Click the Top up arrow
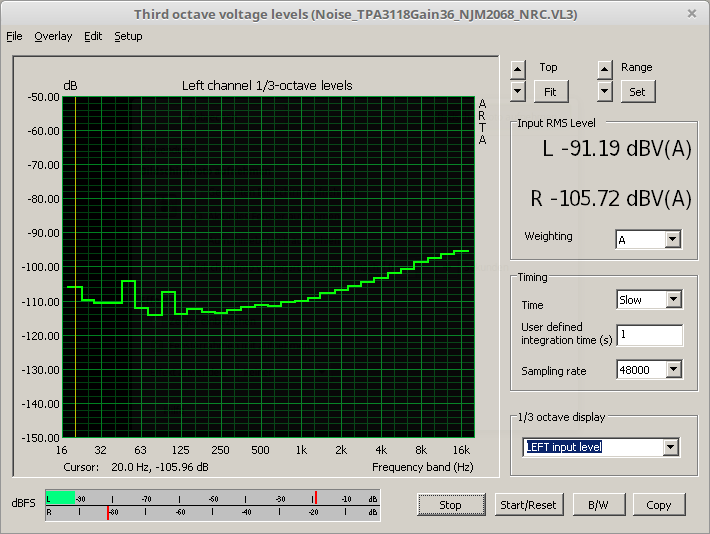This screenshot has height=534, width=710. [x=517, y=69]
